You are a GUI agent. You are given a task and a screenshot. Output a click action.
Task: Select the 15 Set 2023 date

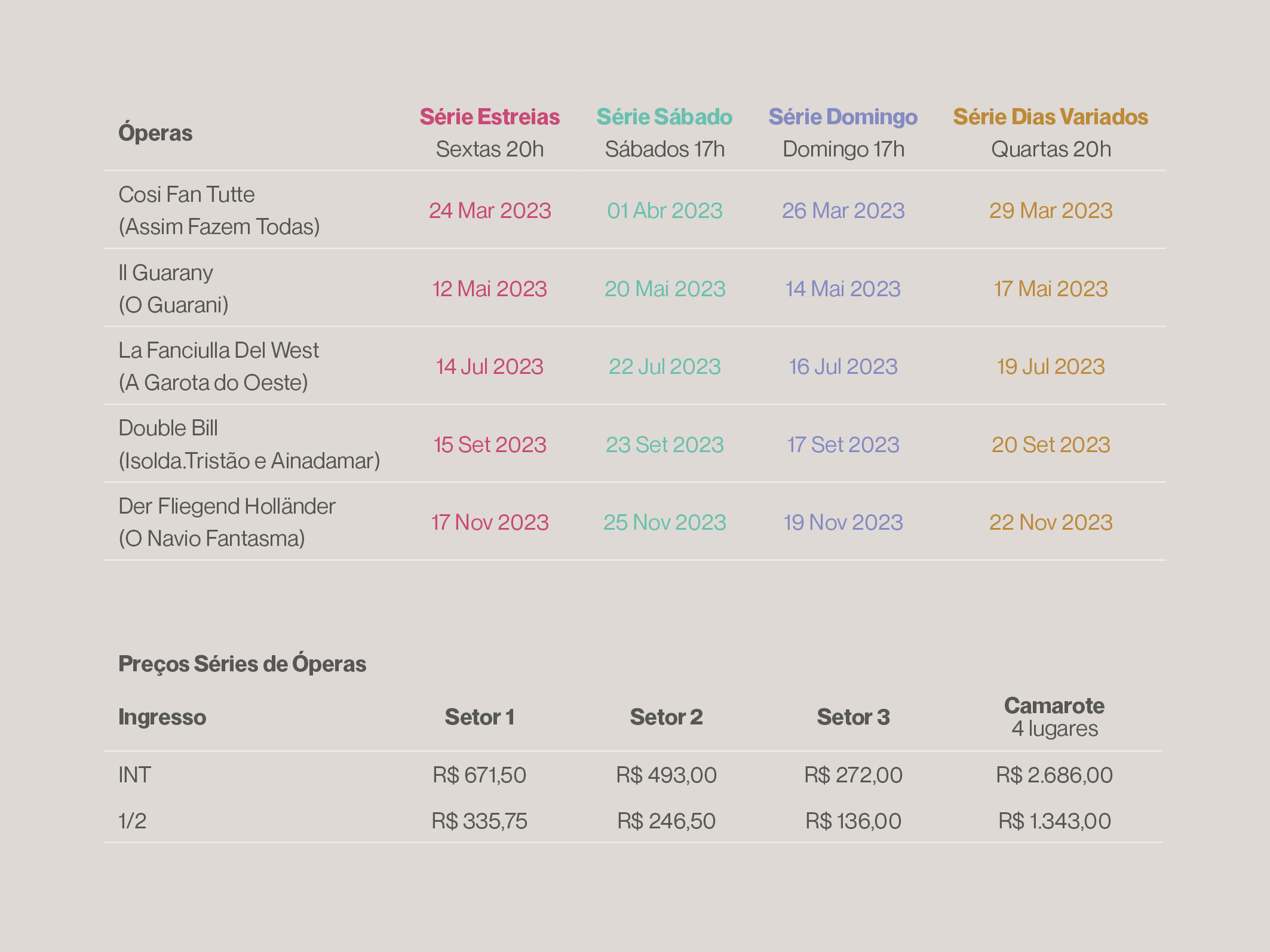pyautogui.click(x=490, y=445)
